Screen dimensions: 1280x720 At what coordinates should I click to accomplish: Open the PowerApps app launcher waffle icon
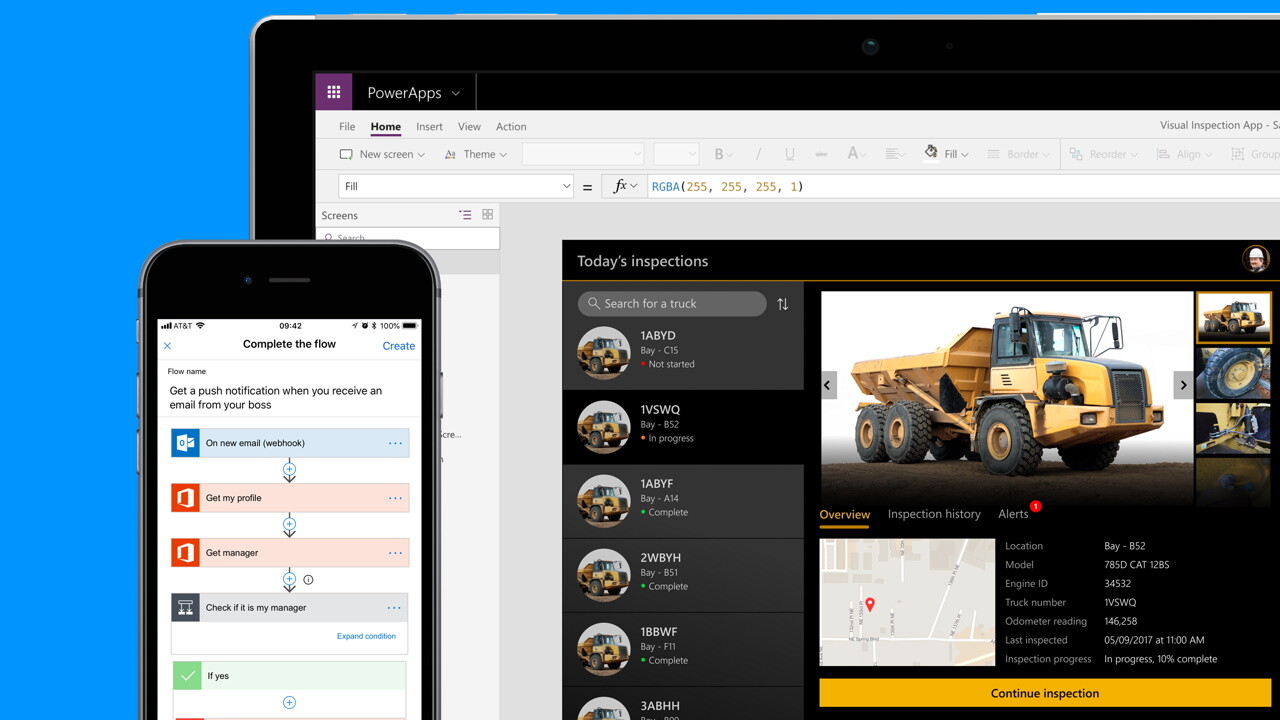(x=334, y=92)
